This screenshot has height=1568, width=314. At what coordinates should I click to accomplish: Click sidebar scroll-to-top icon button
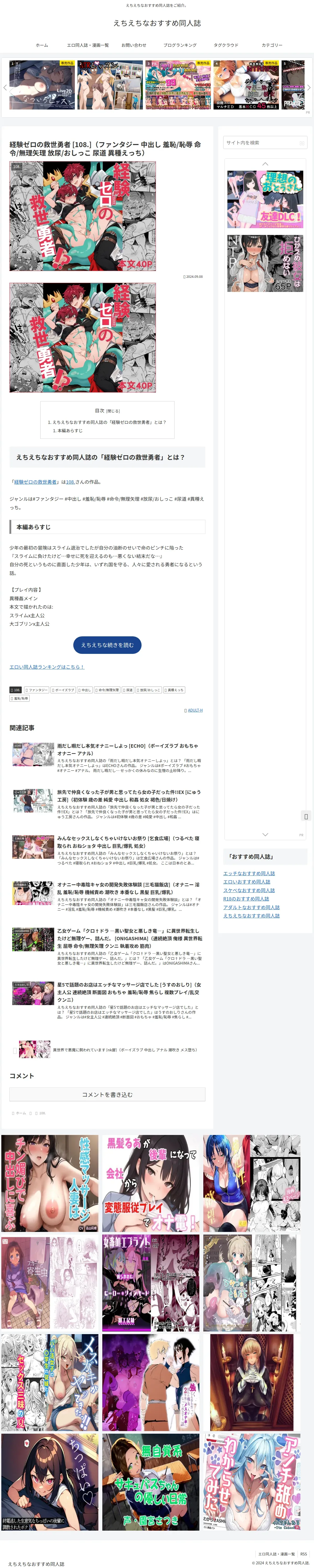[306, 816]
